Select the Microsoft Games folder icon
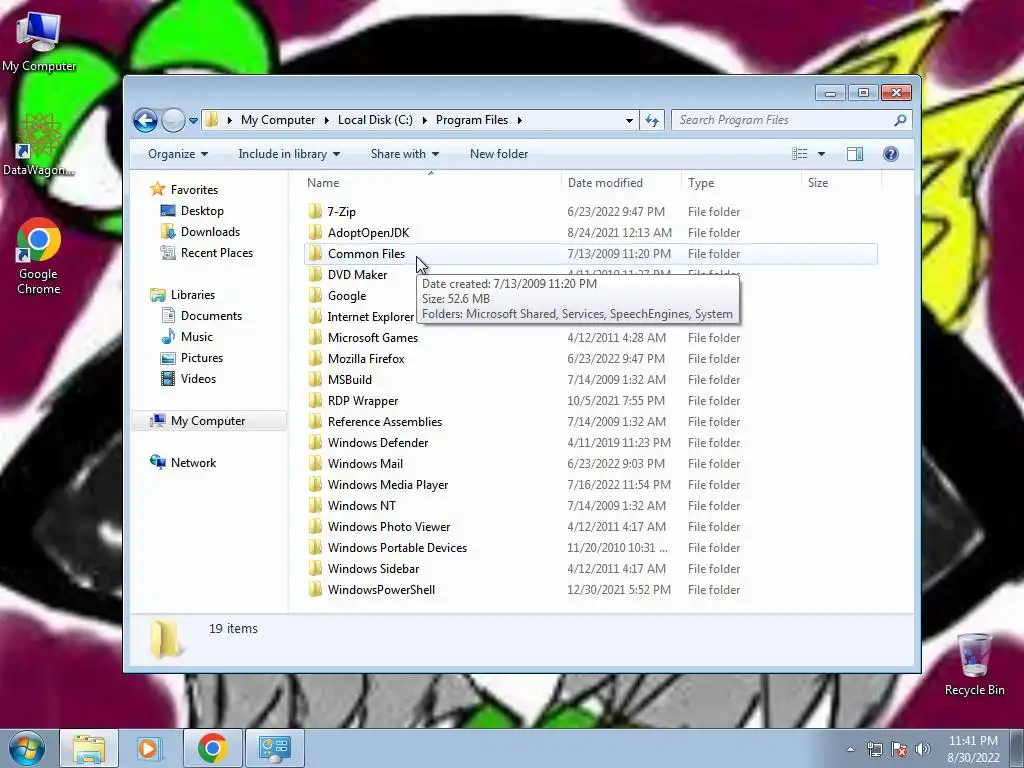Screen dimensions: 1024x768 click(x=315, y=338)
